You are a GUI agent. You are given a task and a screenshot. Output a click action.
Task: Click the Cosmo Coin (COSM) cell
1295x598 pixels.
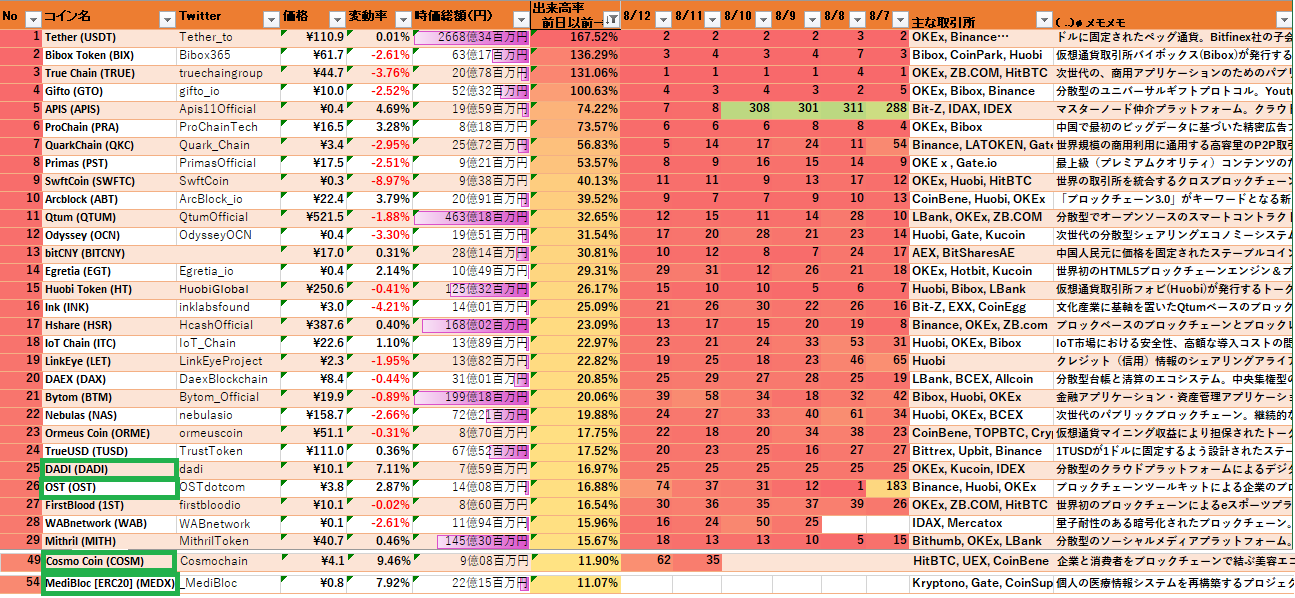tap(109, 561)
